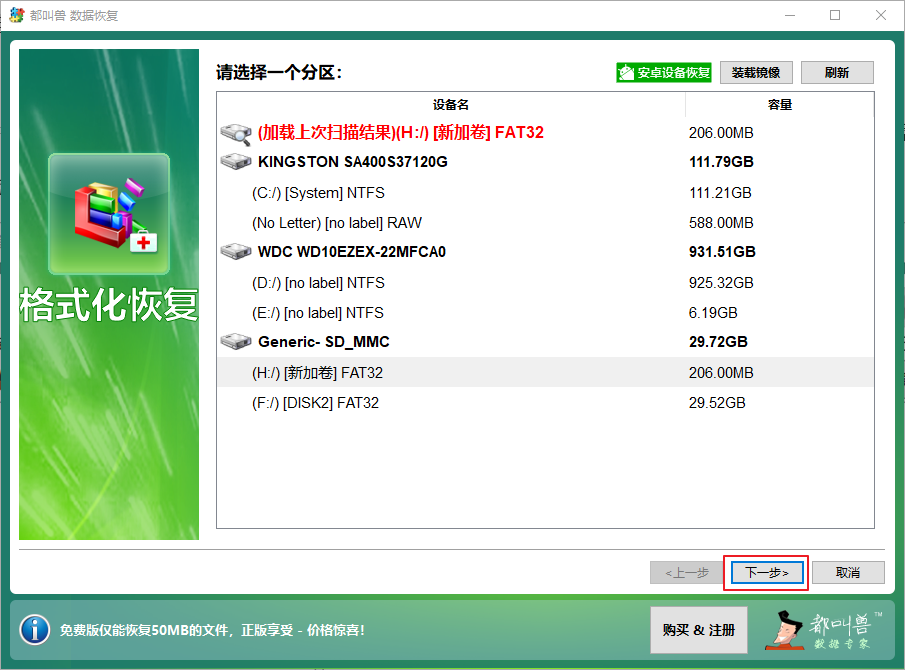Proceed with the 下一步 button
The width and height of the screenshot is (905, 670).
[766, 573]
